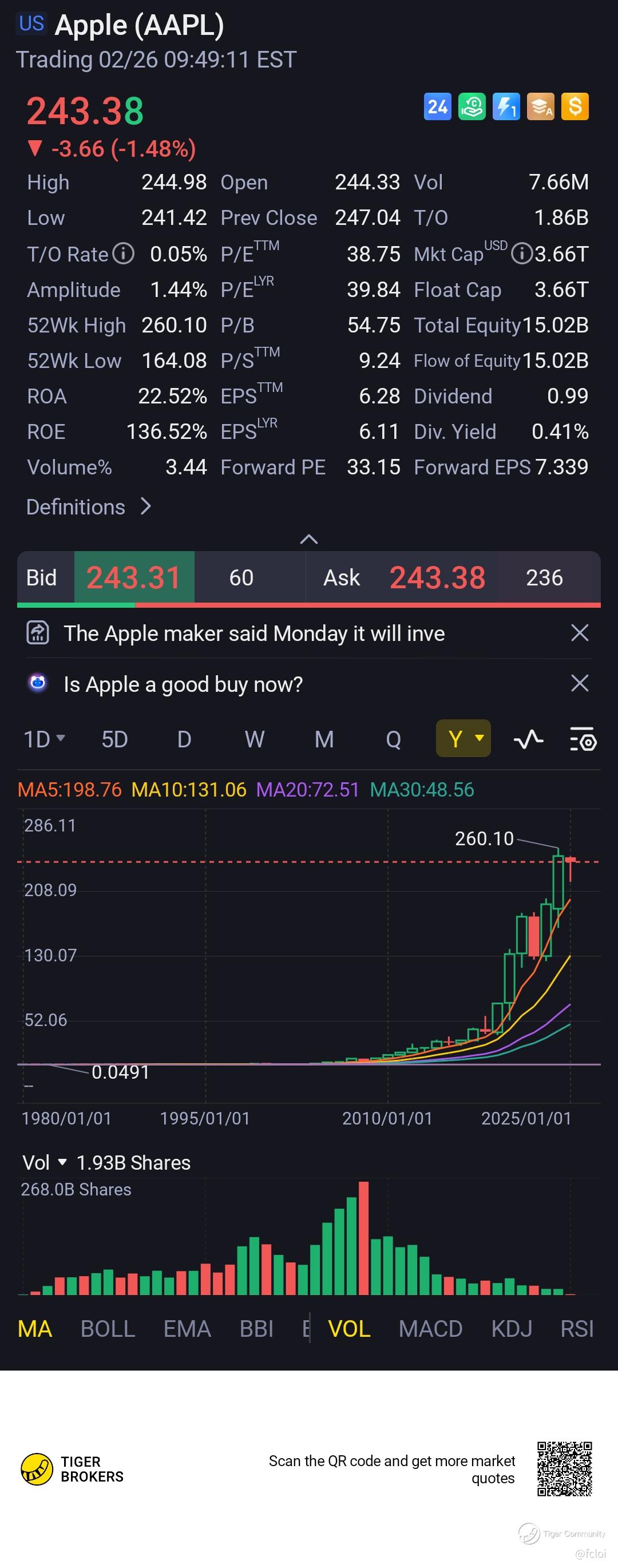The image size is (618, 1568).
Task: Open the Mkt Cap info icon
Action: click(521, 253)
